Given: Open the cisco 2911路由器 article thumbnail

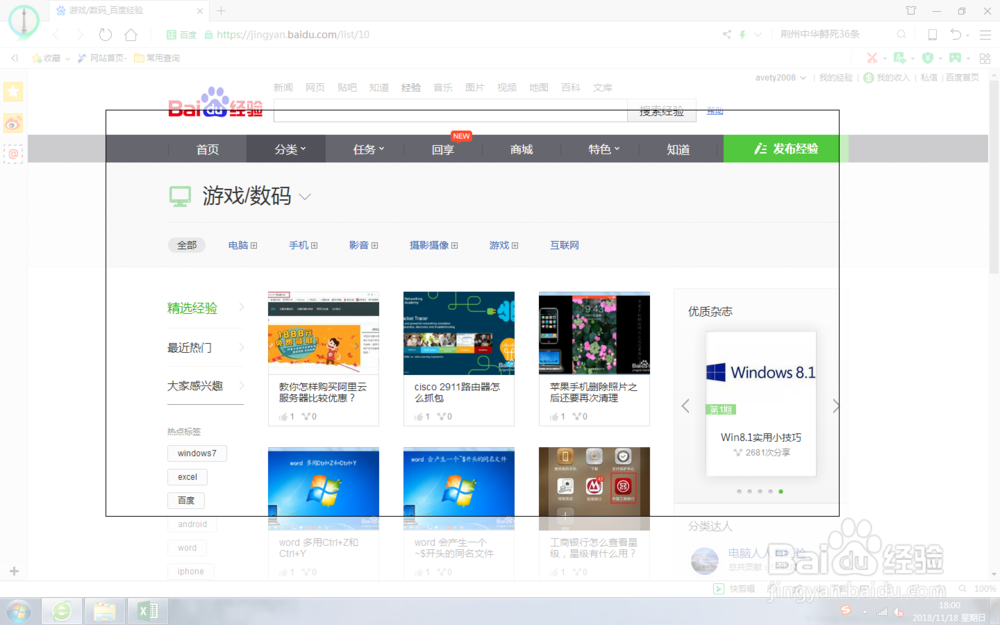Looking at the screenshot, I should point(459,333).
